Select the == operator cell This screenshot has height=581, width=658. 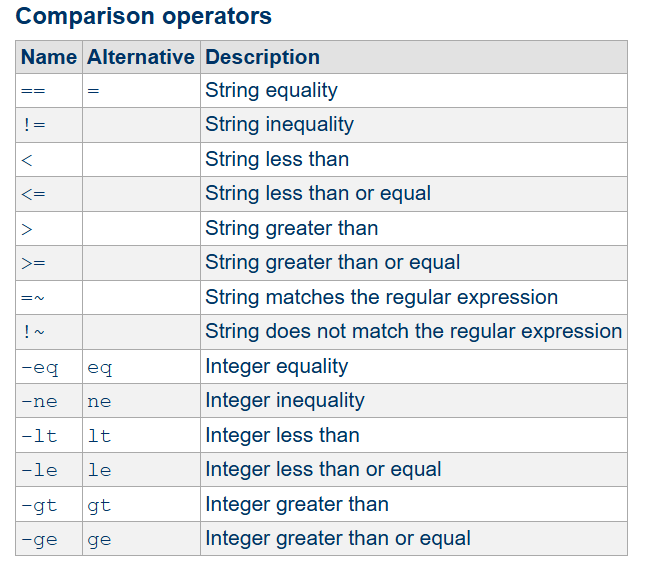coord(32,91)
